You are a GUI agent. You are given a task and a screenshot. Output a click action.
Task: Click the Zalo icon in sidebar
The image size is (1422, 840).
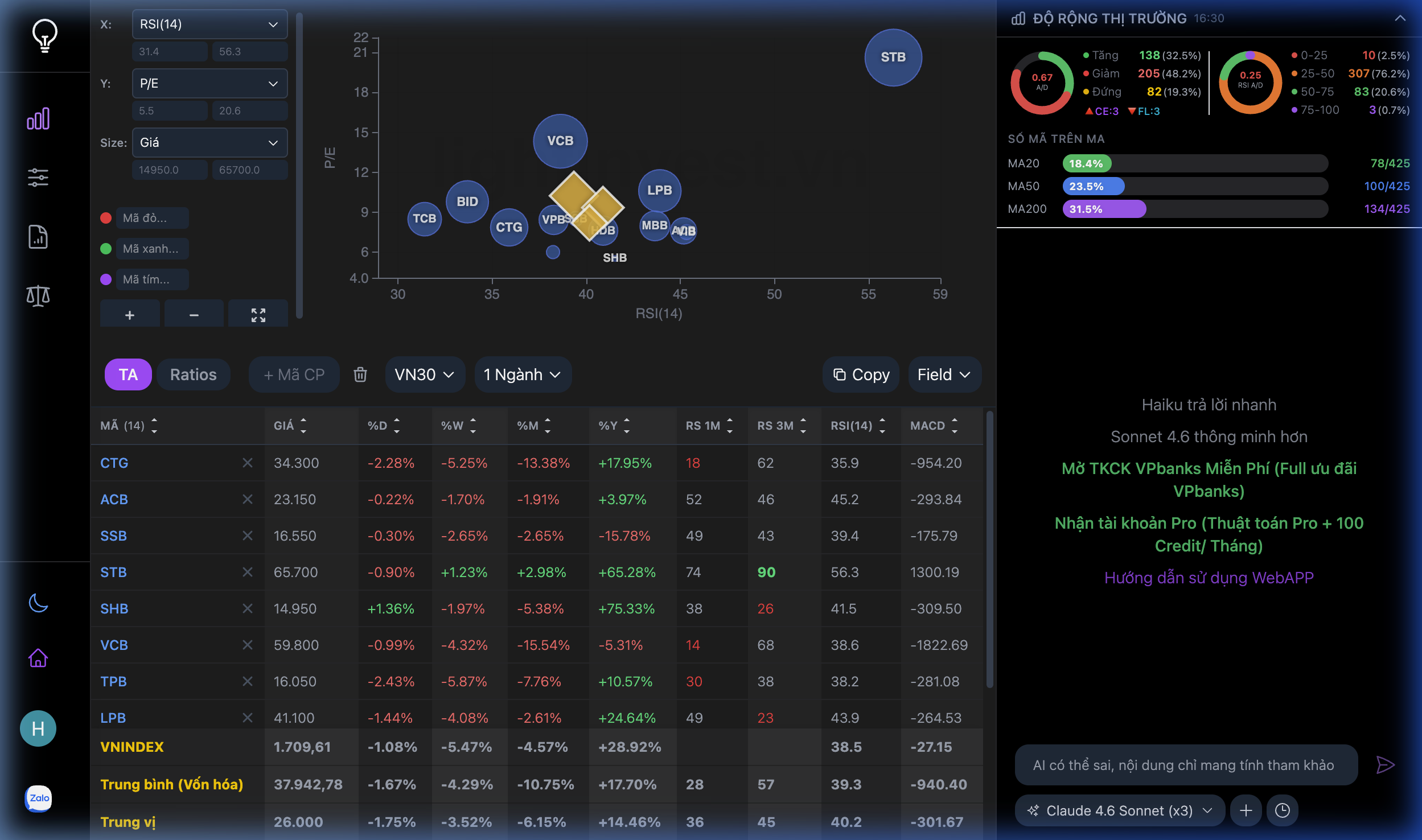click(39, 798)
